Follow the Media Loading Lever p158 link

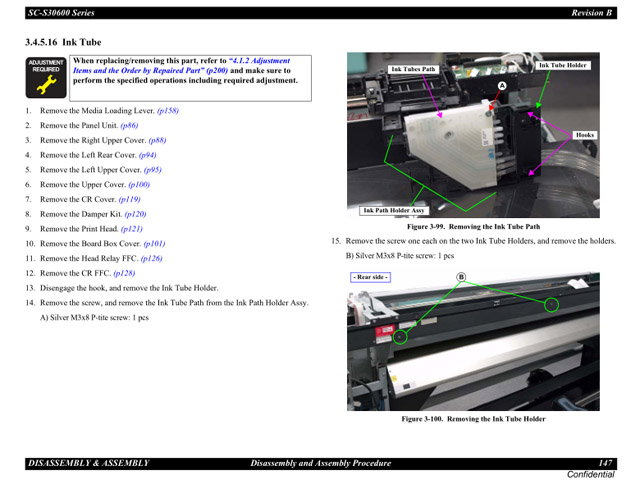pos(168,111)
